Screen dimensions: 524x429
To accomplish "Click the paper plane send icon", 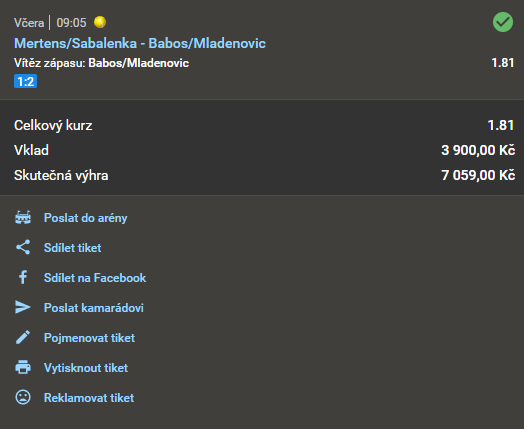I will tap(23, 307).
